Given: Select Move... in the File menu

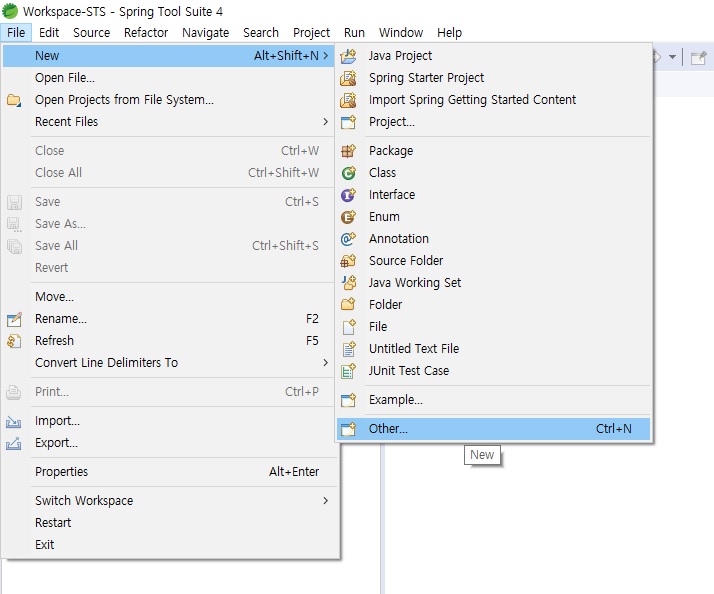Looking at the screenshot, I should point(168,297).
